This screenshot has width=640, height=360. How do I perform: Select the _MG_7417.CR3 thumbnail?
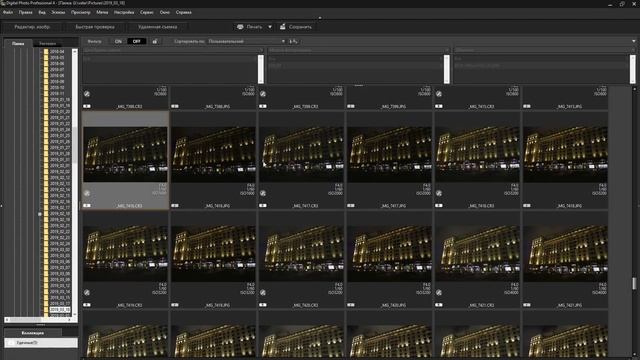pos(302,154)
